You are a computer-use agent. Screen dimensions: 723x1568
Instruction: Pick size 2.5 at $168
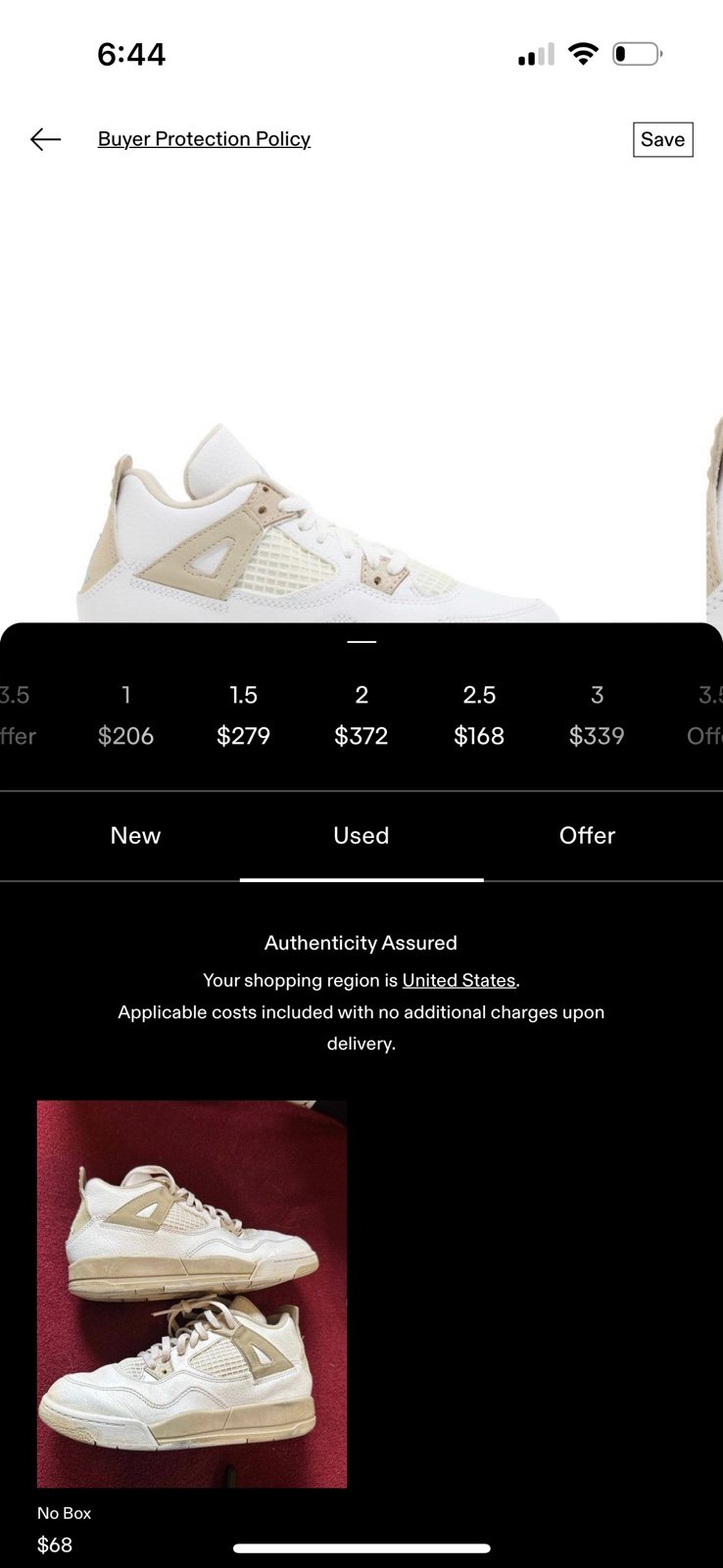(479, 715)
